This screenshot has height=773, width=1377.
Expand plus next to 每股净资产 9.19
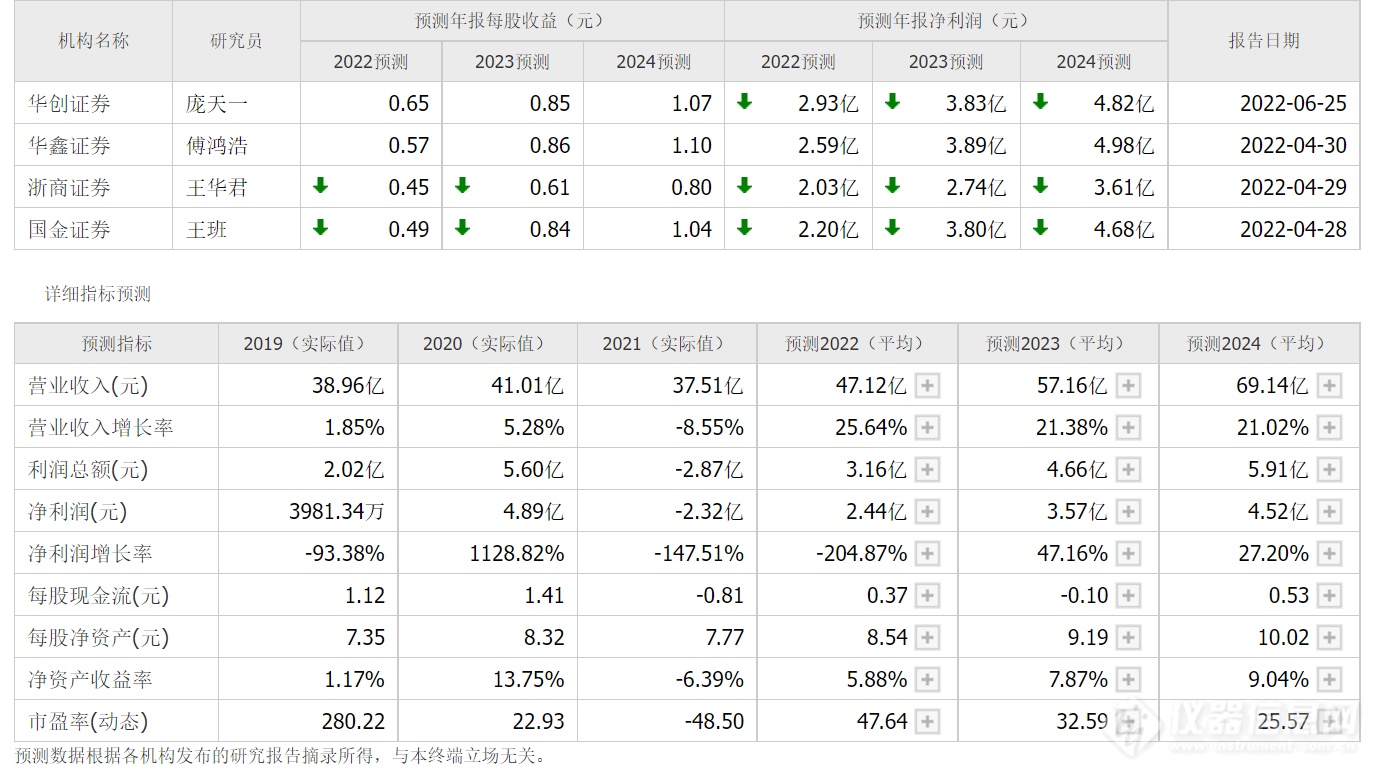tap(1129, 638)
